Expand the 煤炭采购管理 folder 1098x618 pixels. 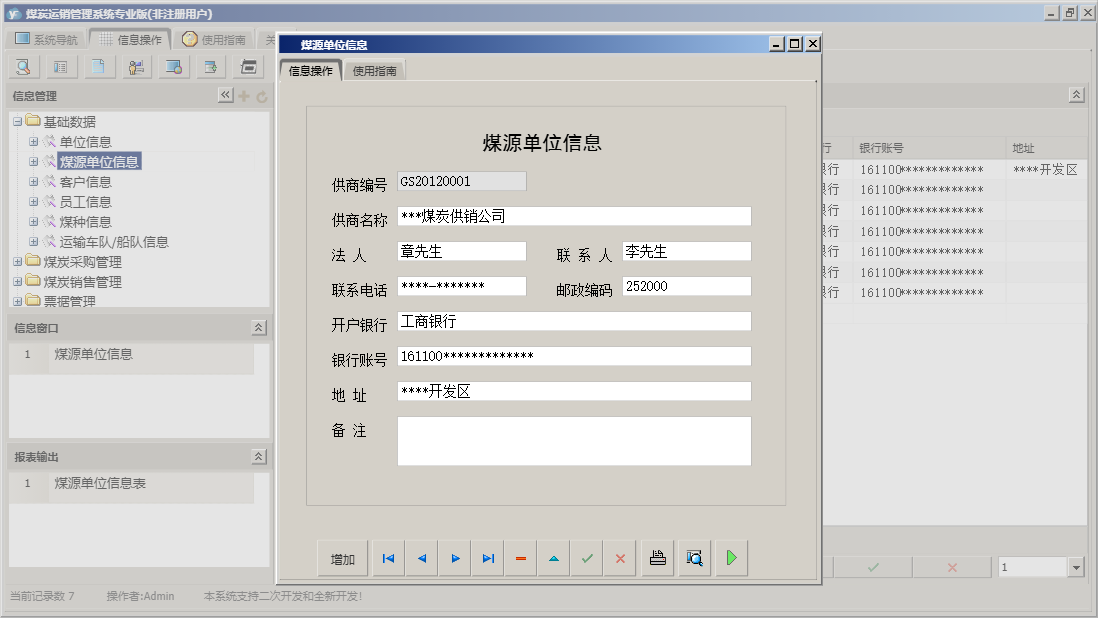pos(19,261)
